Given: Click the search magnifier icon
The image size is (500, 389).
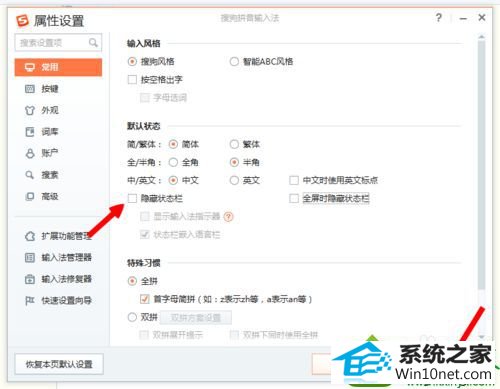Looking at the screenshot, I should coord(93,42).
